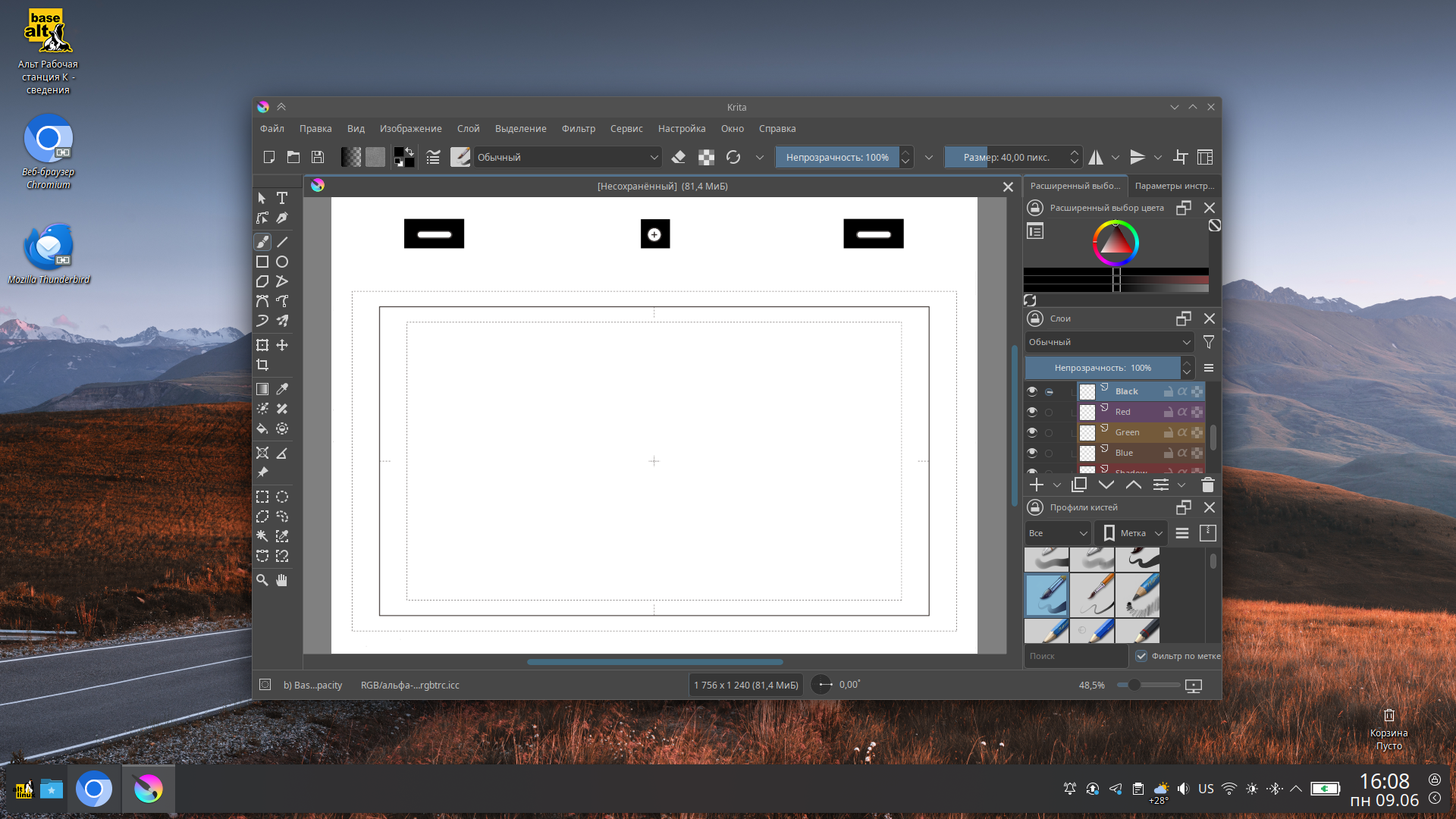Select the Polygon tool
This screenshot has width=1456, height=819.
click(x=262, y=281)
